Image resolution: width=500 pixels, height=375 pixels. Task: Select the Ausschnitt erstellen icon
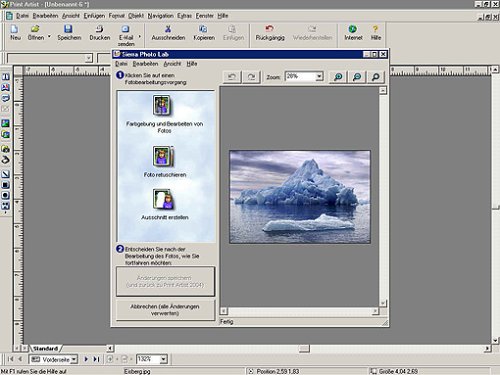pyautogui.click(x=163, y=199)
